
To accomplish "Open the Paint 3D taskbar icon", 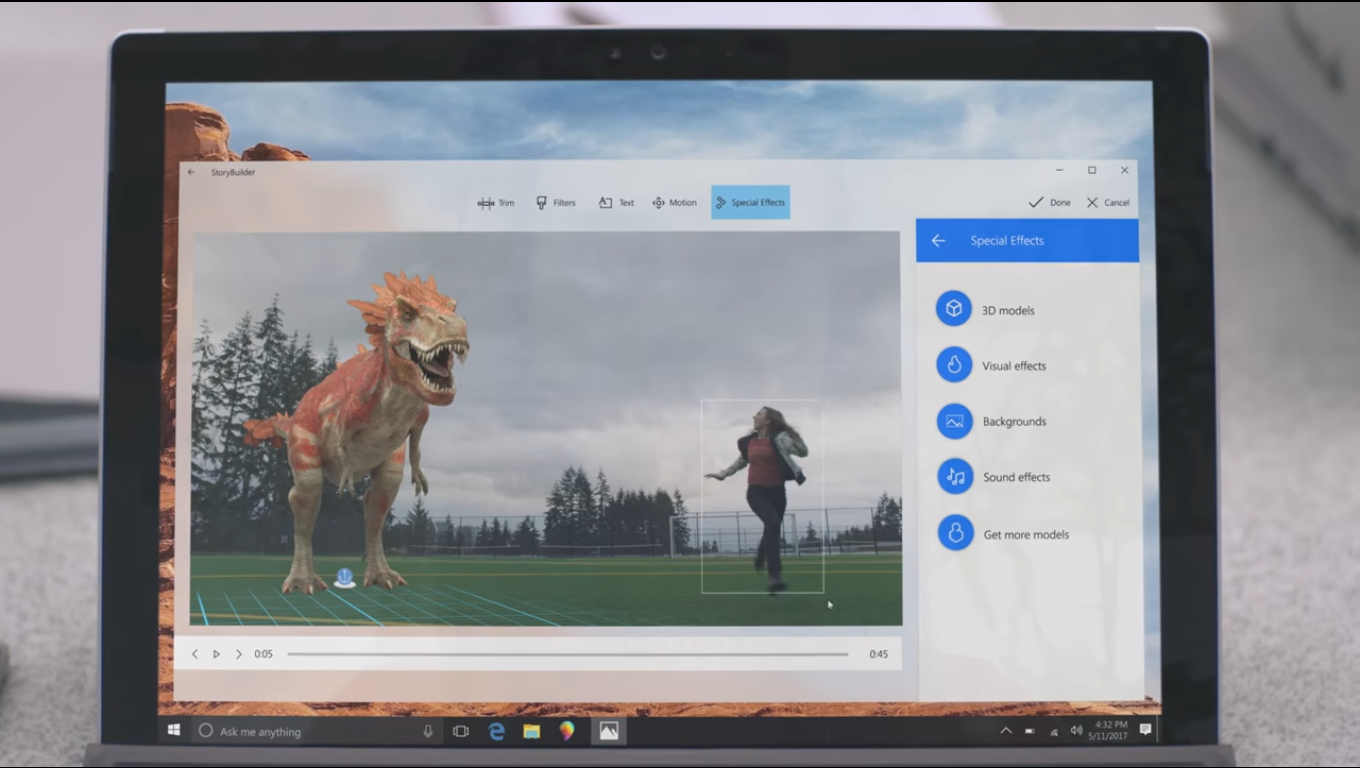I will coord(567,731).
